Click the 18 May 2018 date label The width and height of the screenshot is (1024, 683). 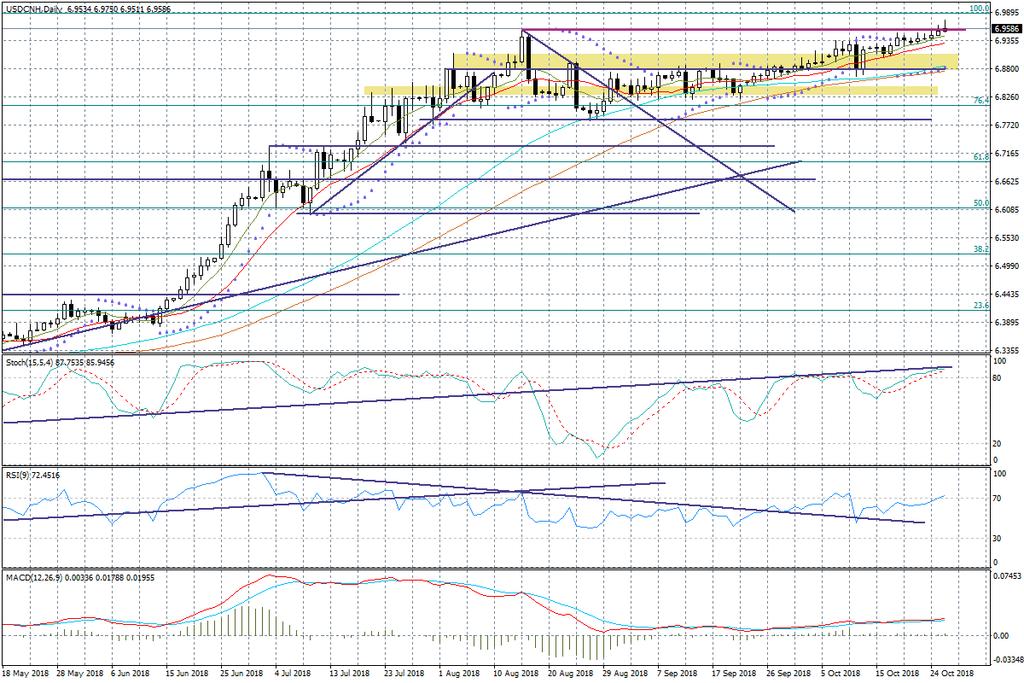(x=25, y=673)
